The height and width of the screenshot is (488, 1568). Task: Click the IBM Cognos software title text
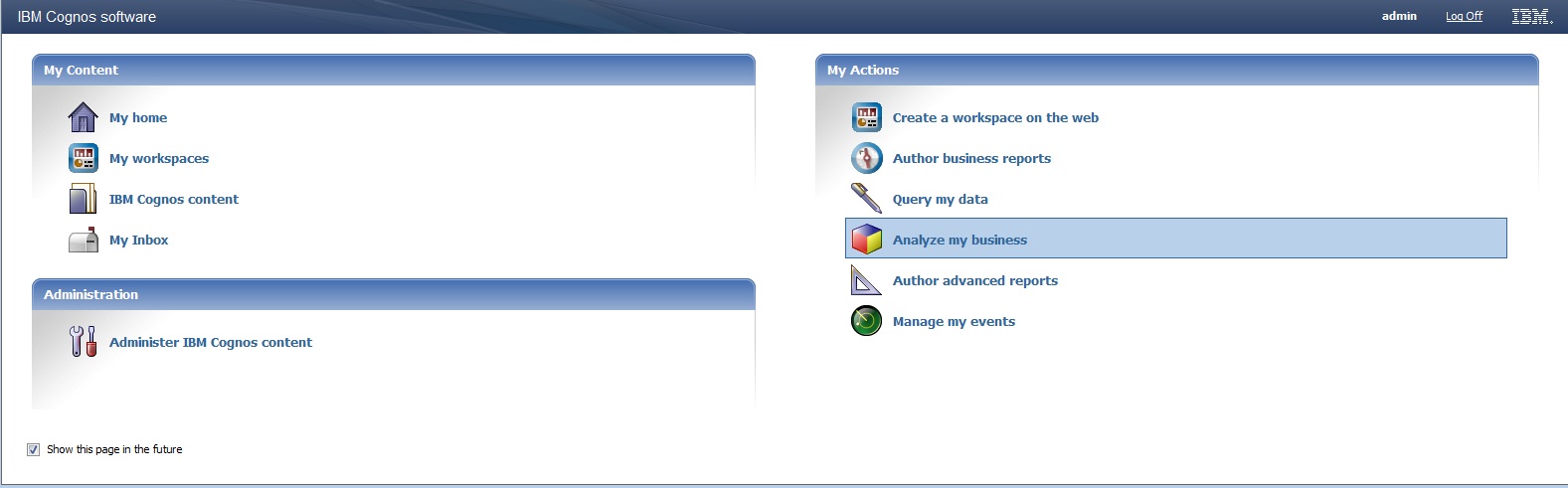[x=87, y=17]
